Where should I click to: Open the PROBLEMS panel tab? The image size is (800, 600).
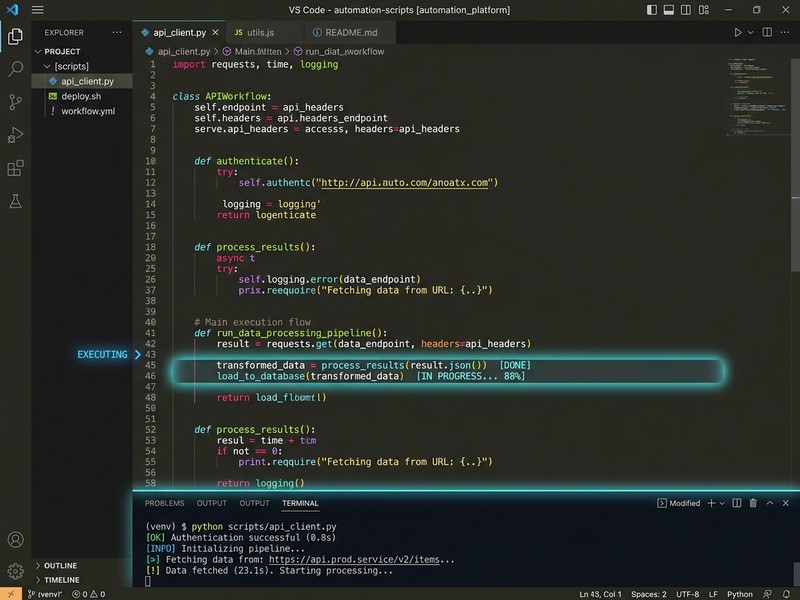tap(164, 503)
